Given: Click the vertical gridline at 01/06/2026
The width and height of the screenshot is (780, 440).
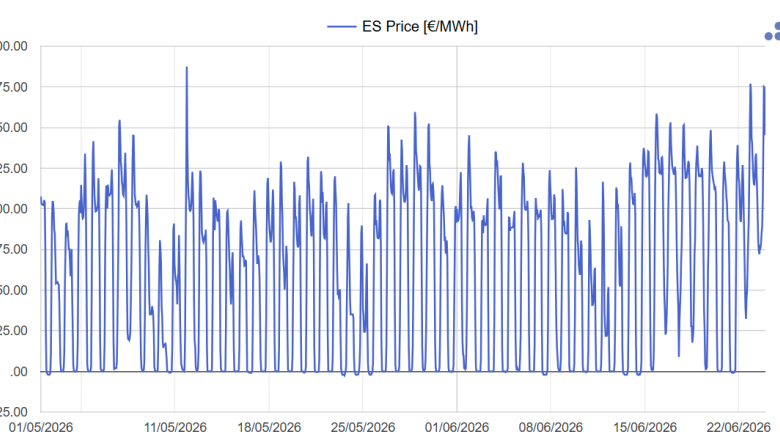Looking at the screenshot, I should click(x=457, y=229).
